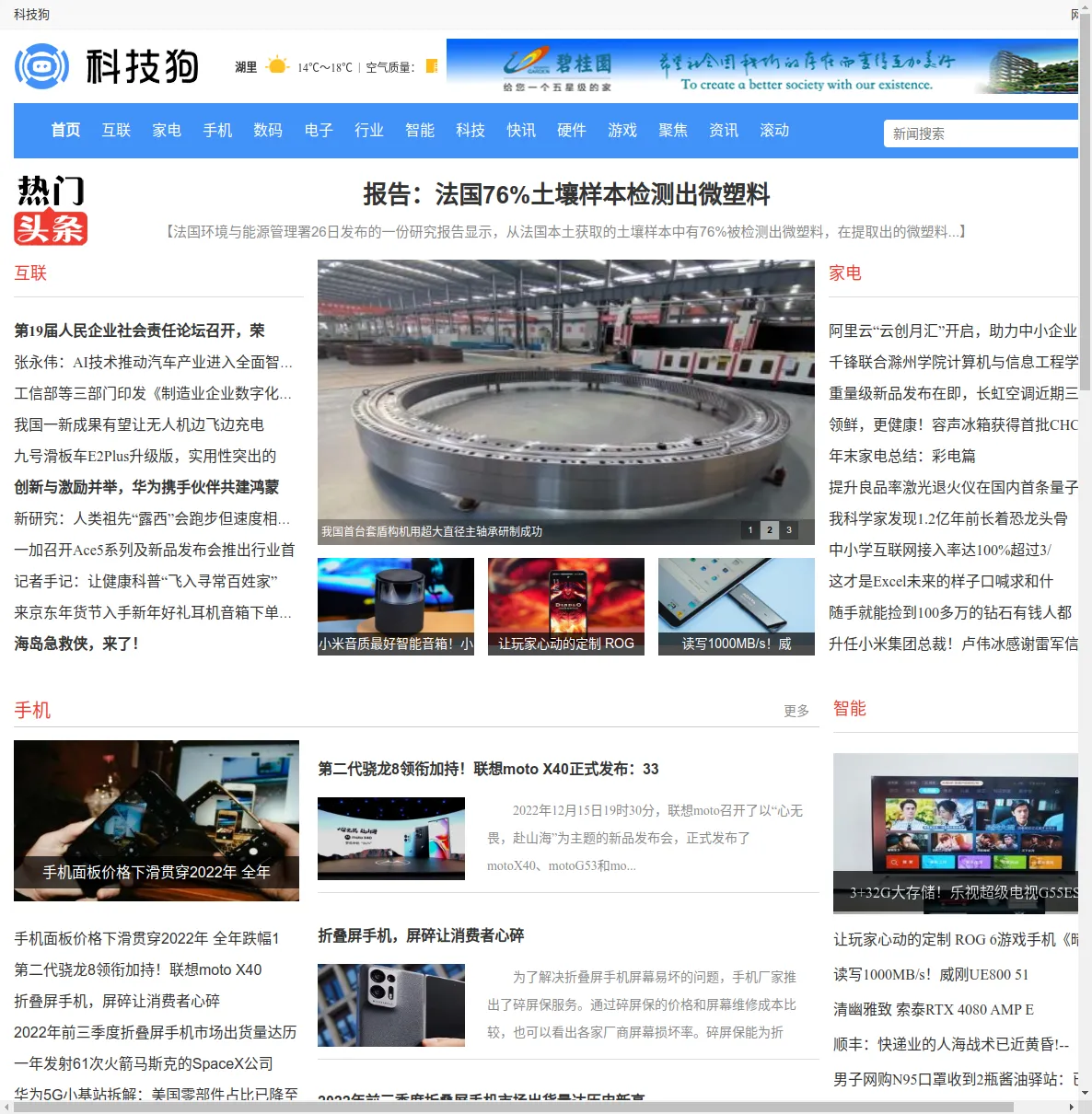Open article 九号滑板车E2Plus升级版
Viewport: 1092px width, 1114px height.
[x=145, y=456]
